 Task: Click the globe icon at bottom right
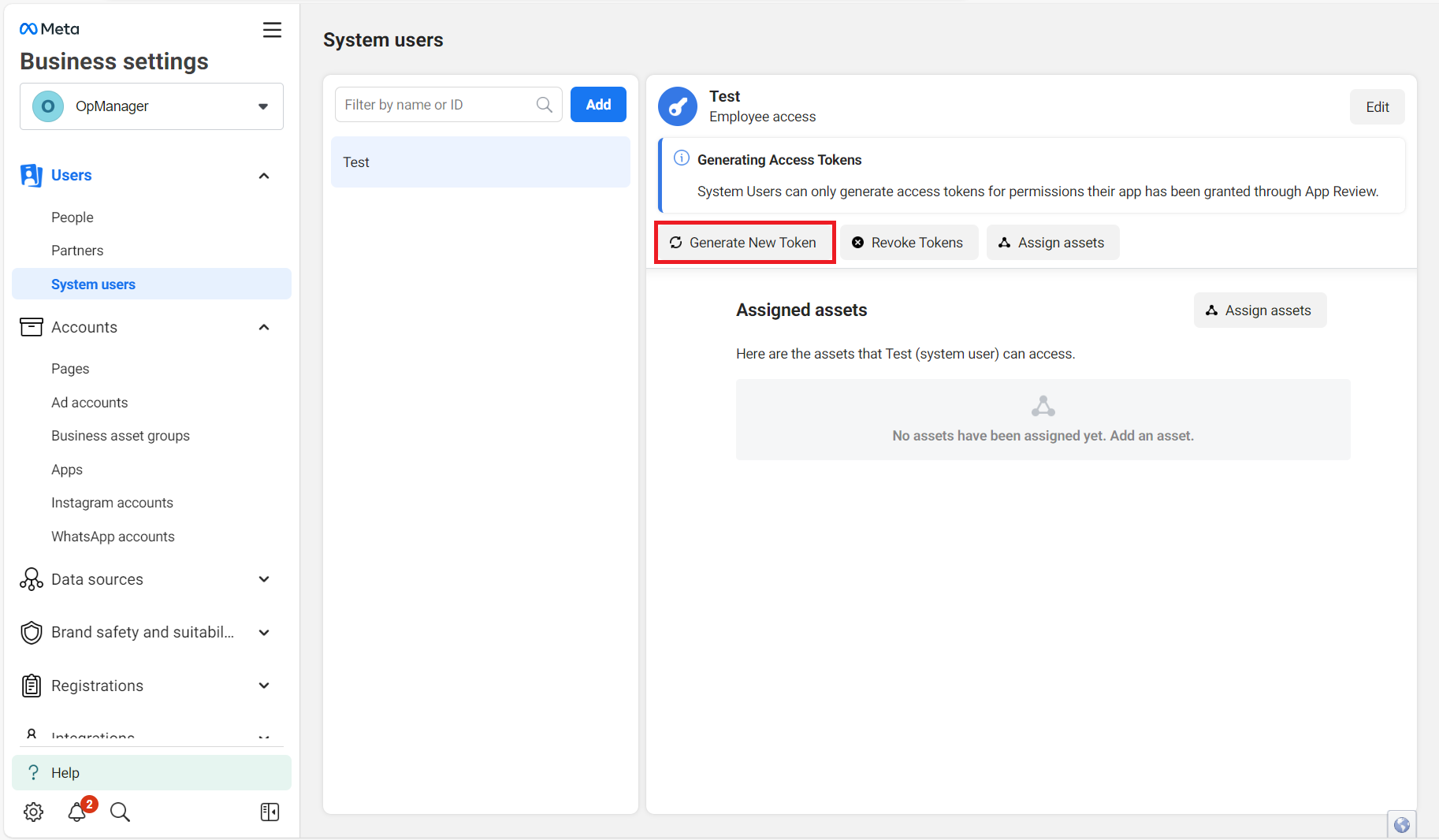point(1401,825)
